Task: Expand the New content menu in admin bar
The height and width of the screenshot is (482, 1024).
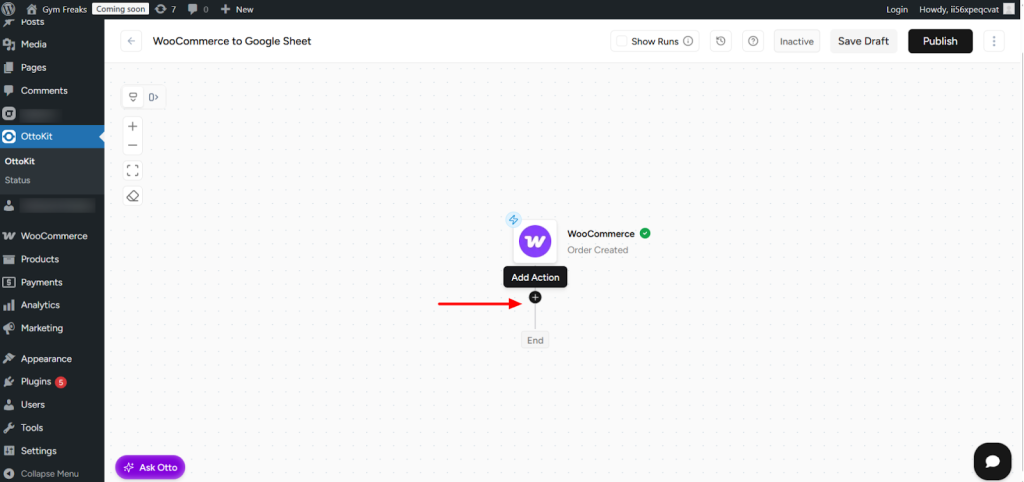Action: point(237,9)
